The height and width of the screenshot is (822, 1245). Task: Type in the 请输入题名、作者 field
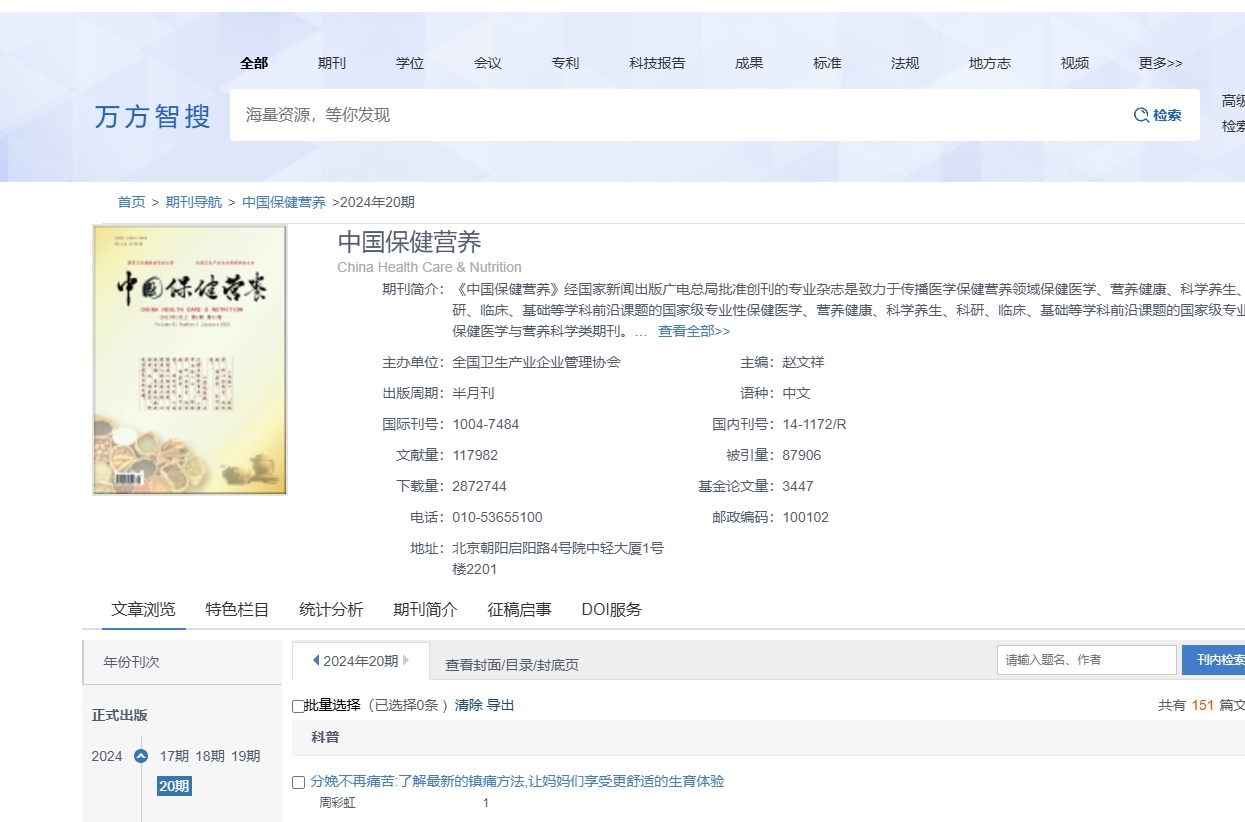click(1086, 660)
